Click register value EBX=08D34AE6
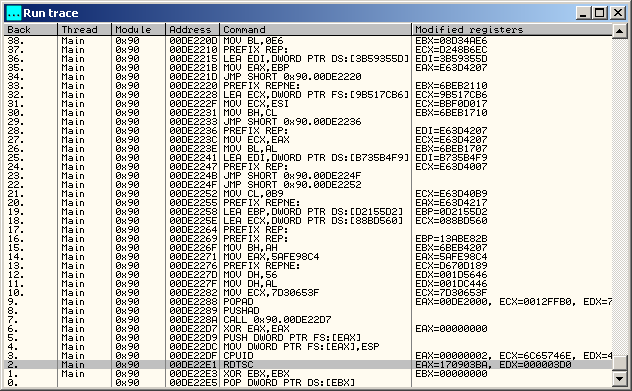 click(451, 41)
